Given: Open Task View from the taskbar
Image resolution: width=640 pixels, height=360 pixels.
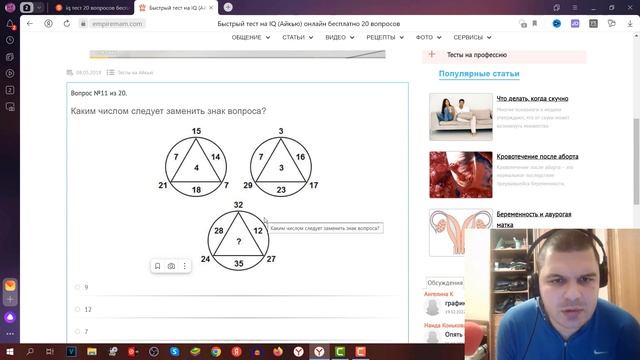Looking at the screenshot, I should coord(50,351).
